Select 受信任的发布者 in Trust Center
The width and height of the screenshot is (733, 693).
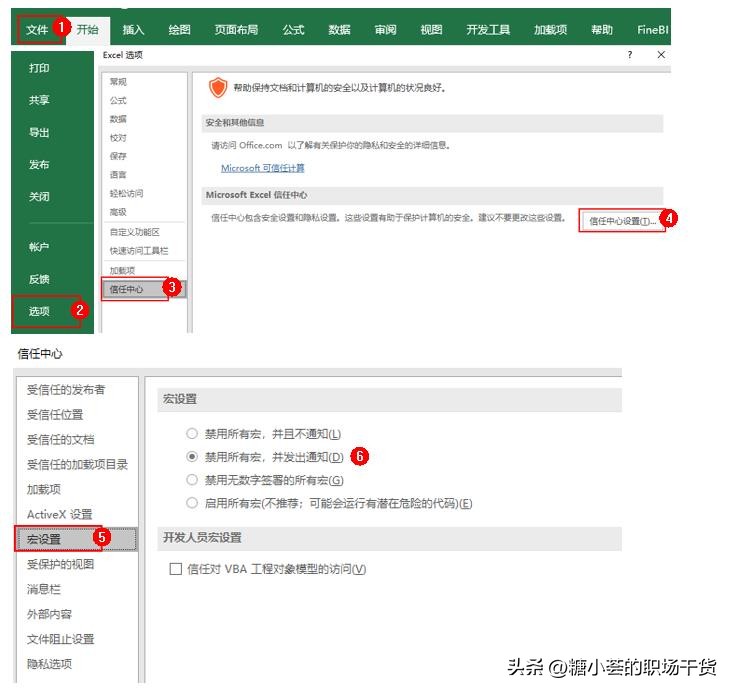66,390
